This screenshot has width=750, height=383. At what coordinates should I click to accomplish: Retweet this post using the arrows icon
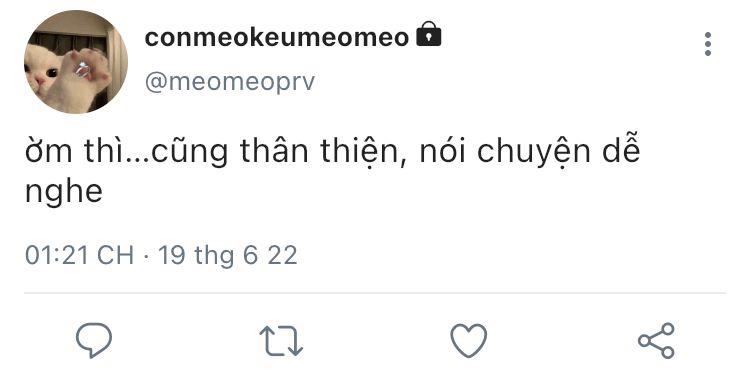coord(281,341)
